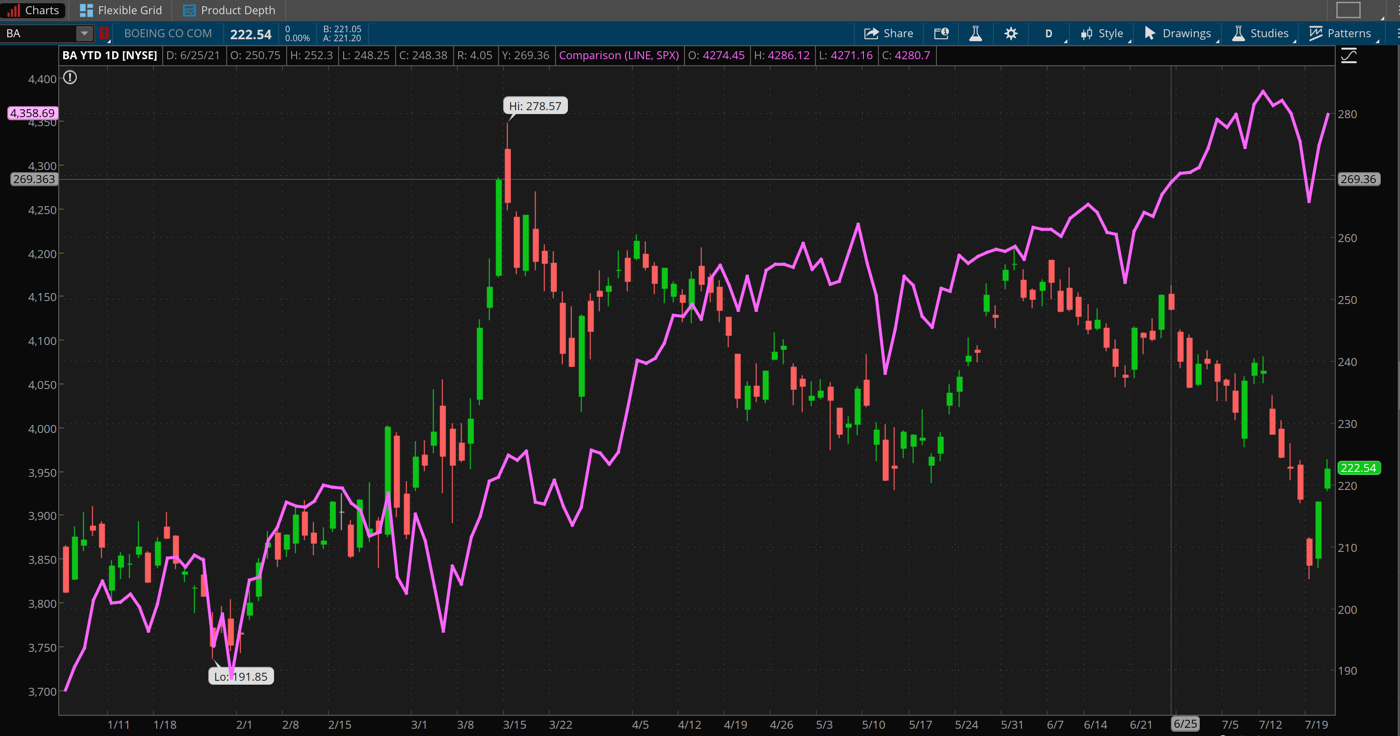
Task: Open the D timeframe dropdown
Action: 1049,33
